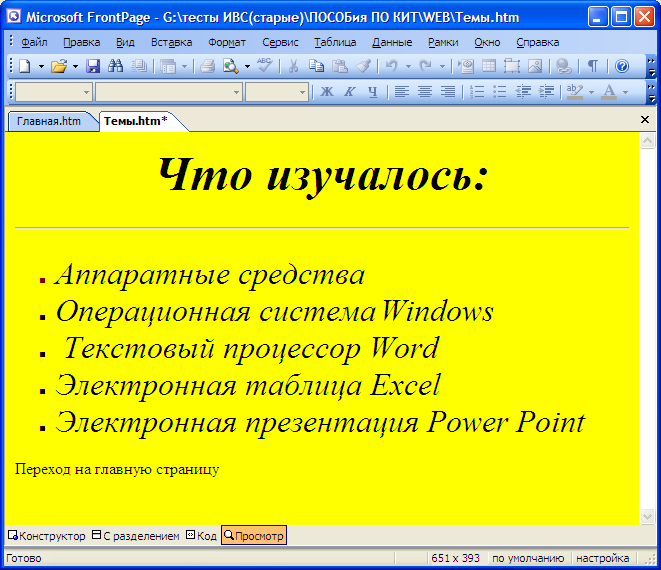
Task: Open Preview in Browser dropdown arrow
Action: pos(247,66)
